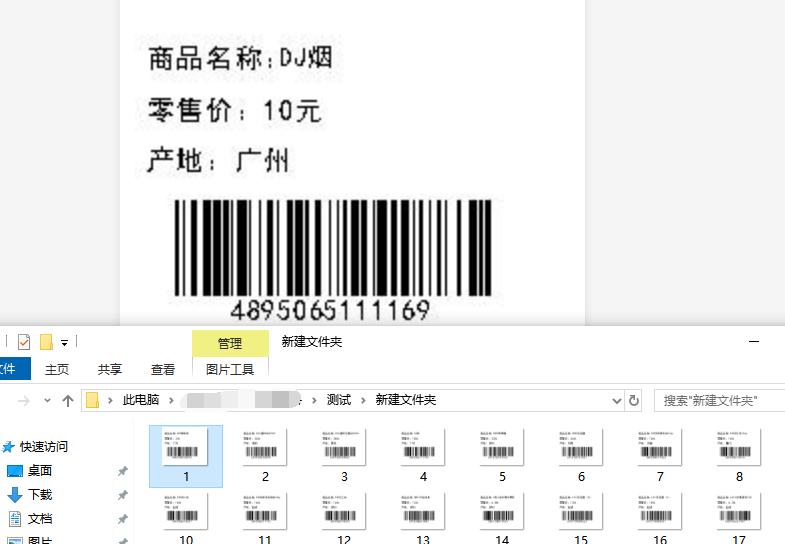Image resolution: width=785 pixels, height=544 pixels.
Task: Click 商品名称:DJ烟 text in image viewer
Action: pos(240,58)
